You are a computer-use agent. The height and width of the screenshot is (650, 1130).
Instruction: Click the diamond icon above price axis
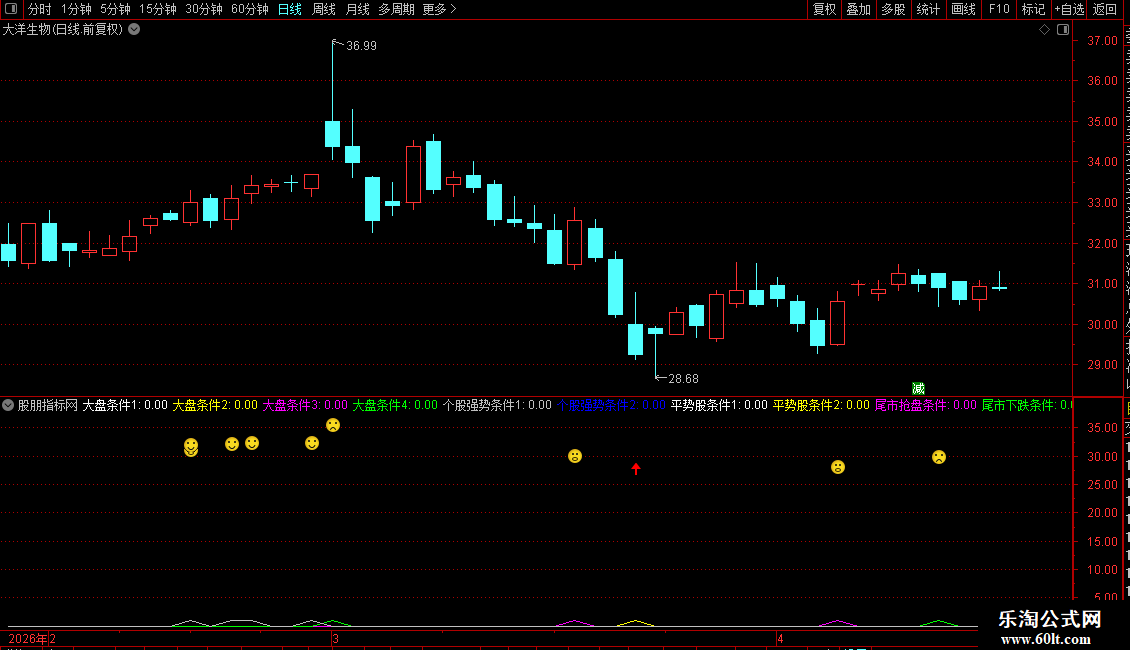click(1044, 30)
